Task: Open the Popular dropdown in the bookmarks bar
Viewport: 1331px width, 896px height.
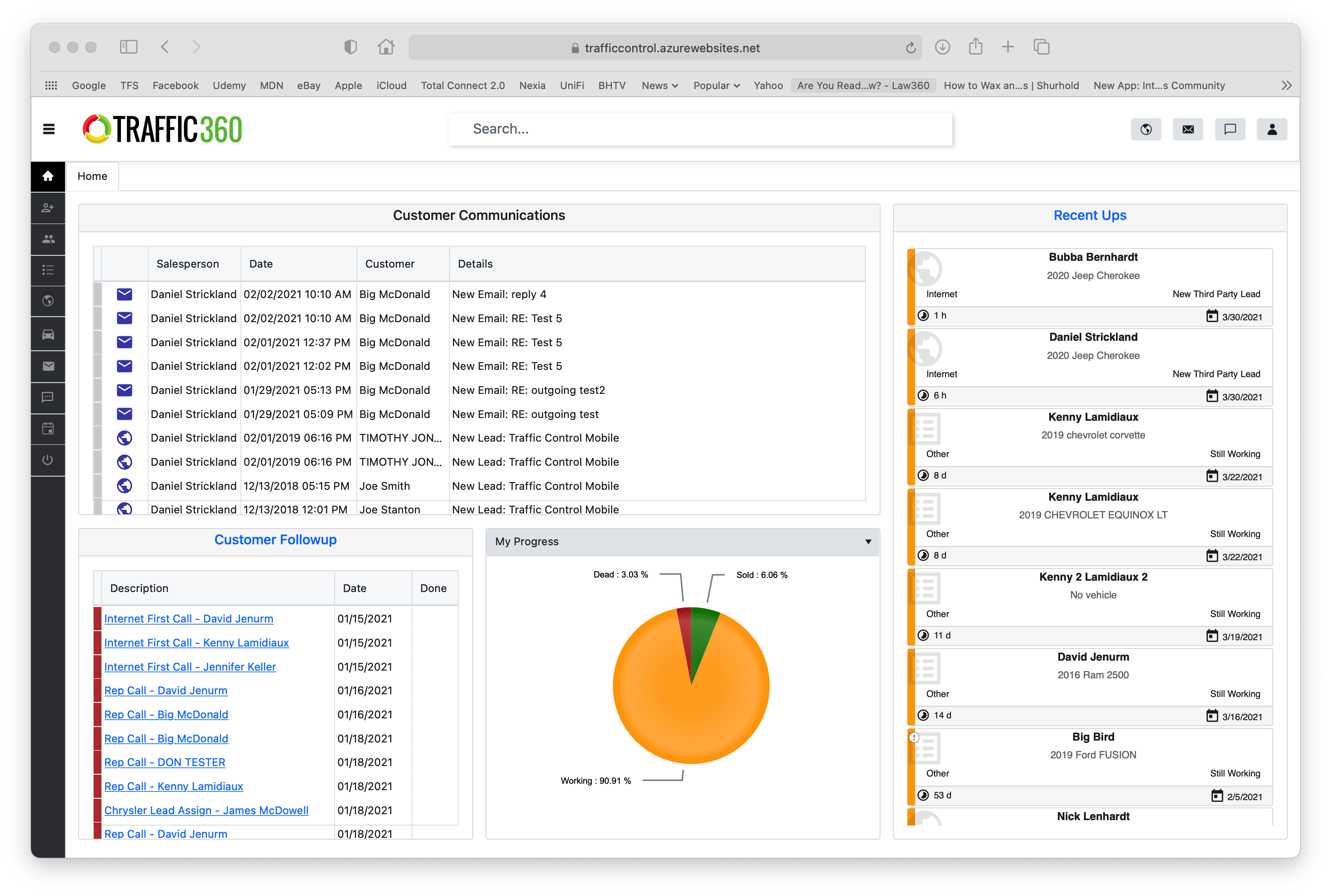Action: (715, 85)
